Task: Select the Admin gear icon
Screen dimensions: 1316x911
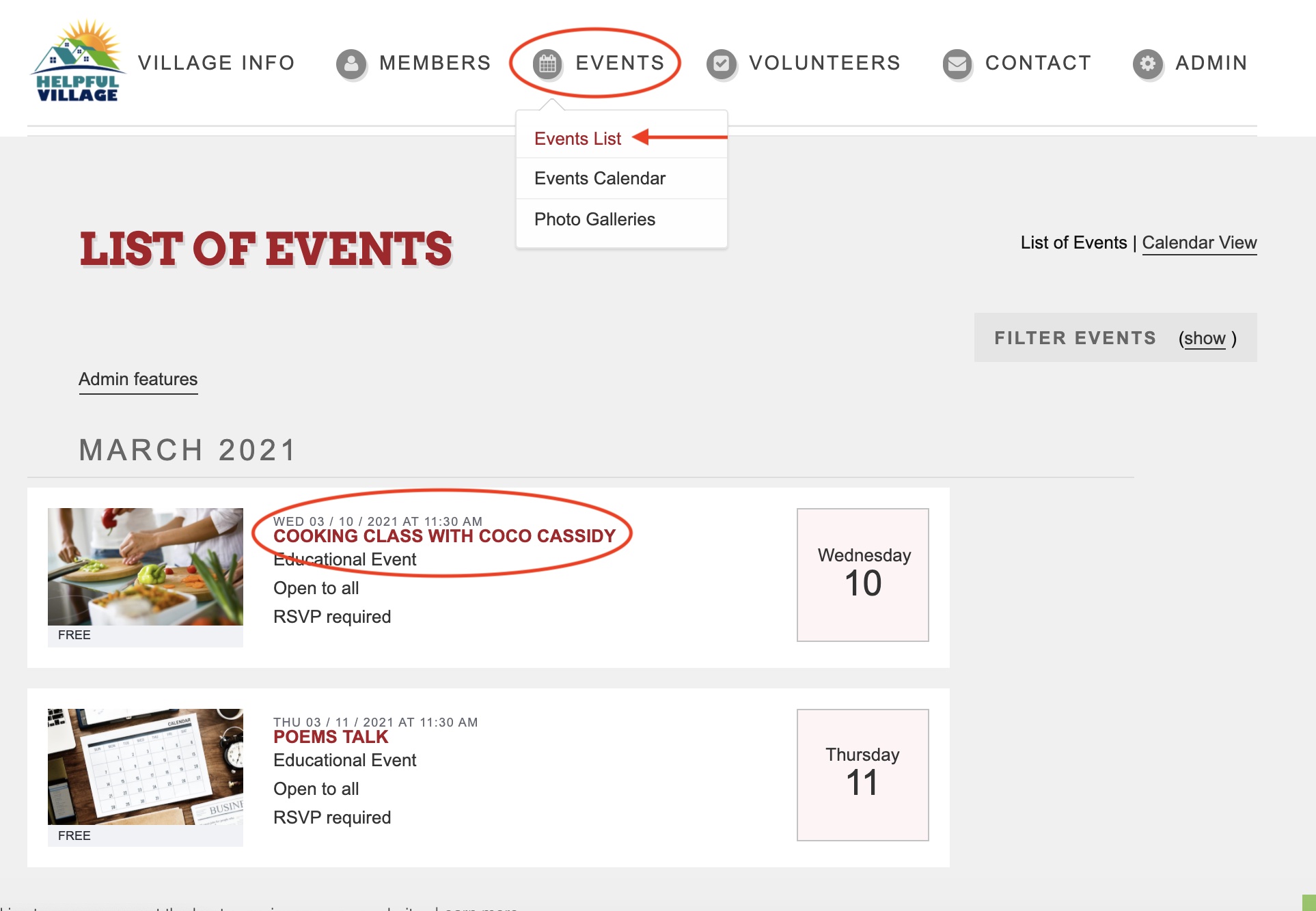Action: pos(1147,65)
